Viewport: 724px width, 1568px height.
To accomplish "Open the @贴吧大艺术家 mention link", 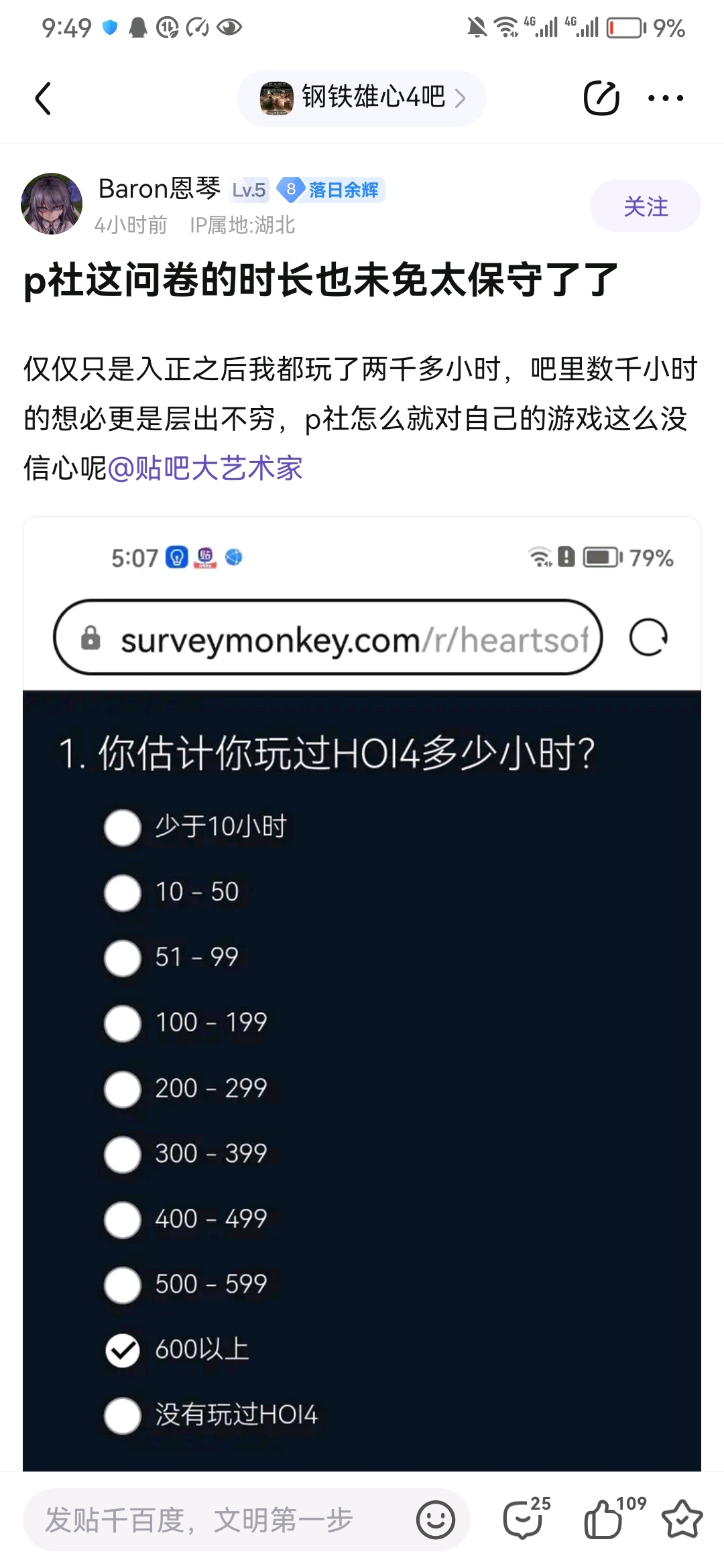I will point(205,468).
